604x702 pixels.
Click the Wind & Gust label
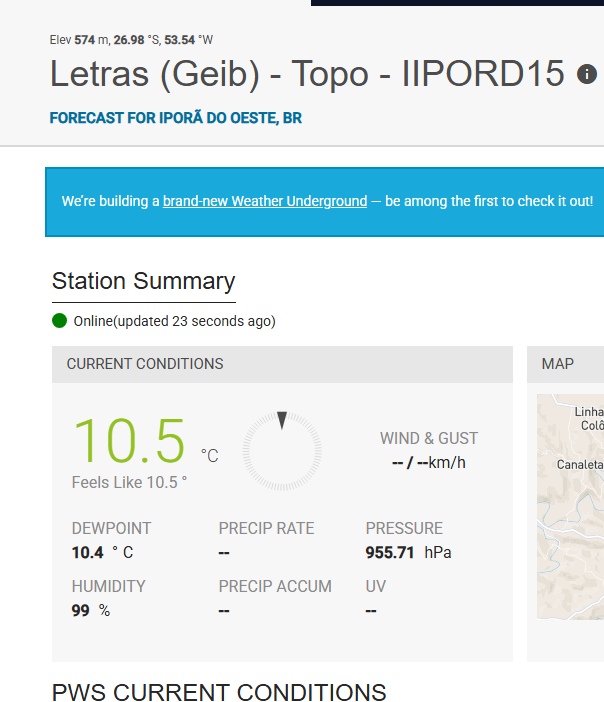click(x=429, y=438)
